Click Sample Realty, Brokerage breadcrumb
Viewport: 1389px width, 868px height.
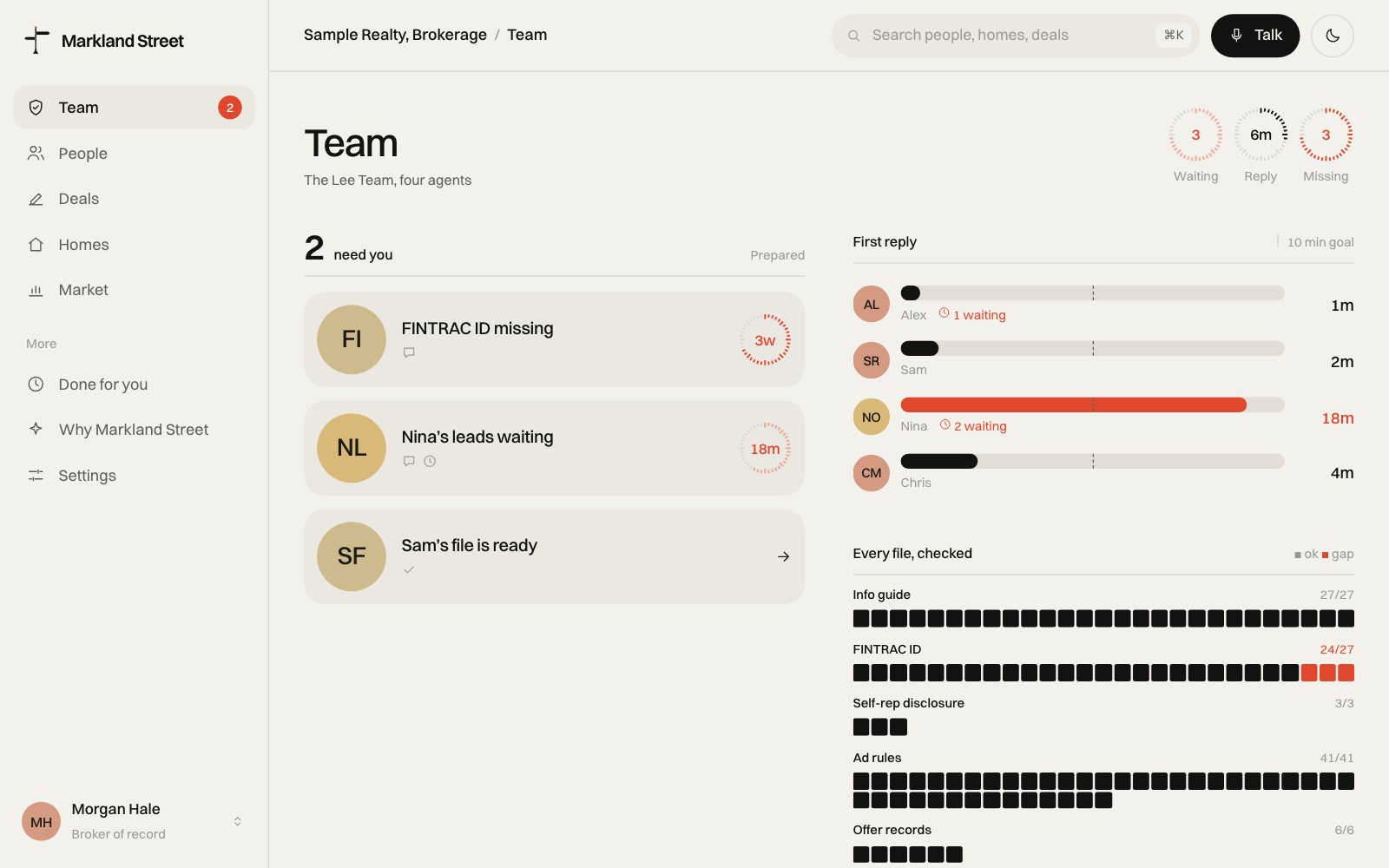pos(395,35)
